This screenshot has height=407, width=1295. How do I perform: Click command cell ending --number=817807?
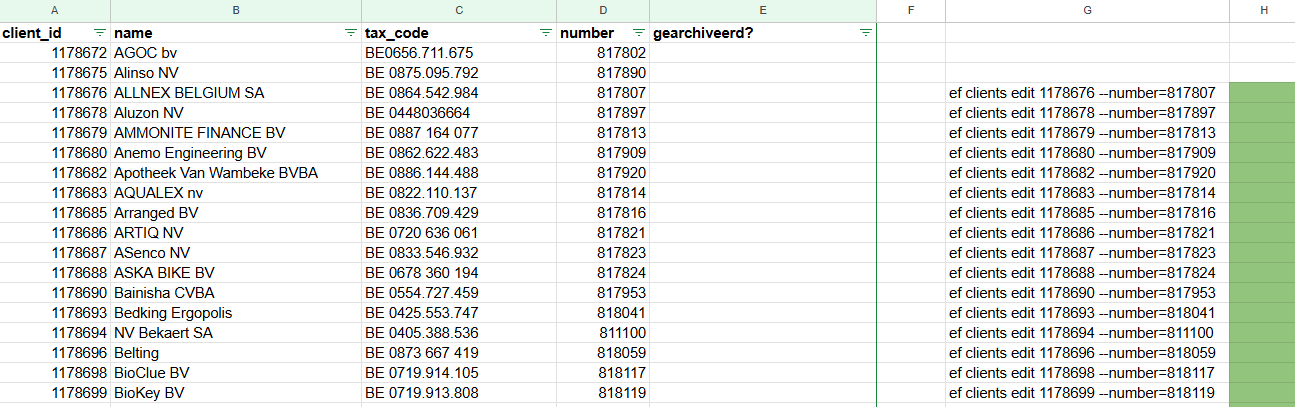[x=1087, y=93]
